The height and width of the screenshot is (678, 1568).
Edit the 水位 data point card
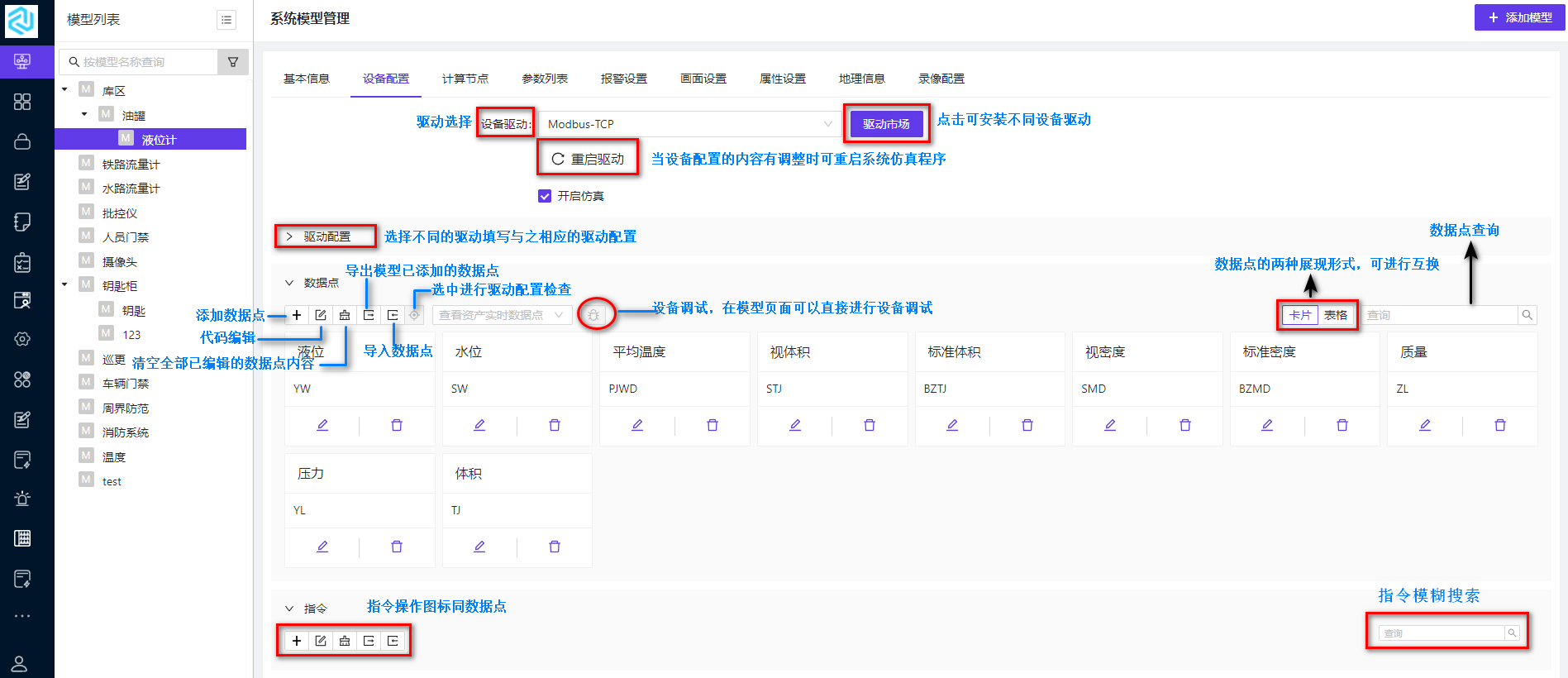click(x=479, y=425)
